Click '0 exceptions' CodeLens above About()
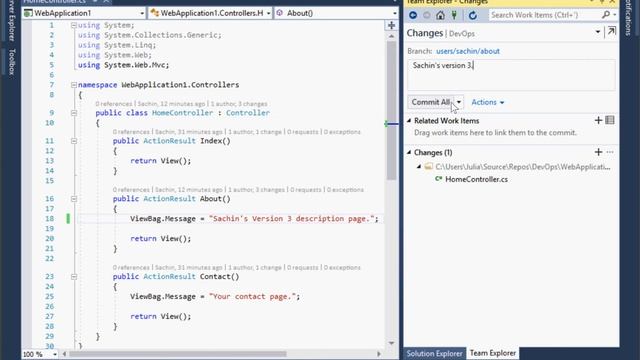The image size is (640, 360). point(345,190)
